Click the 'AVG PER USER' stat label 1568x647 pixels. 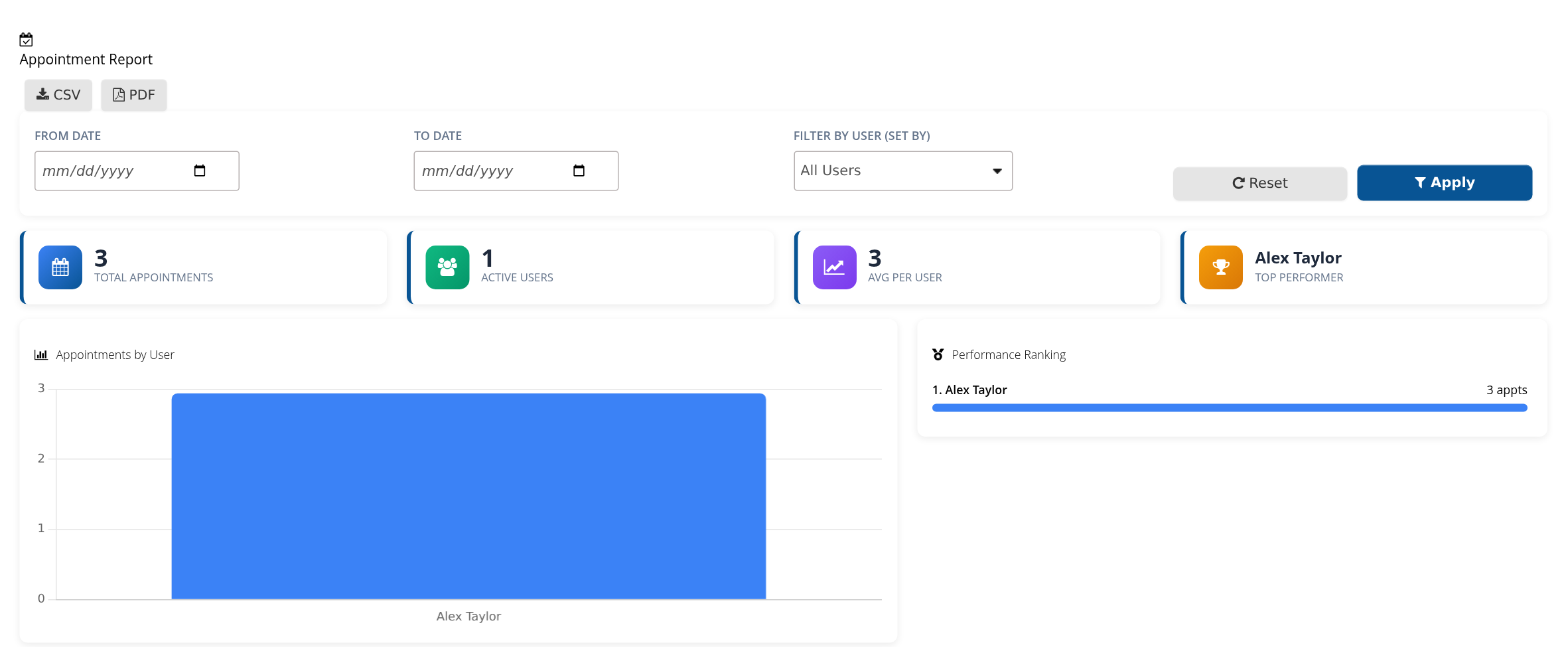coord(905,277)
